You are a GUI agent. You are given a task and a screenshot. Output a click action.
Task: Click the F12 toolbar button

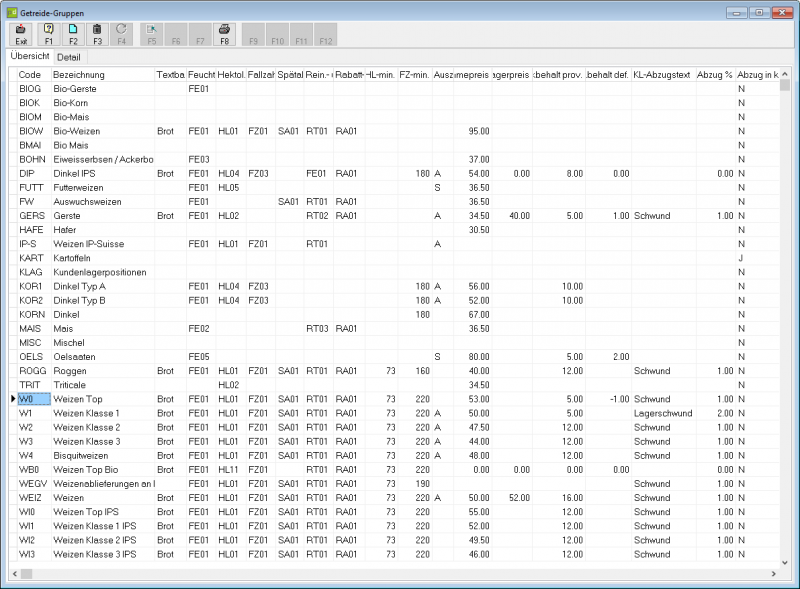pyautogui.click(x=326, y=35)
